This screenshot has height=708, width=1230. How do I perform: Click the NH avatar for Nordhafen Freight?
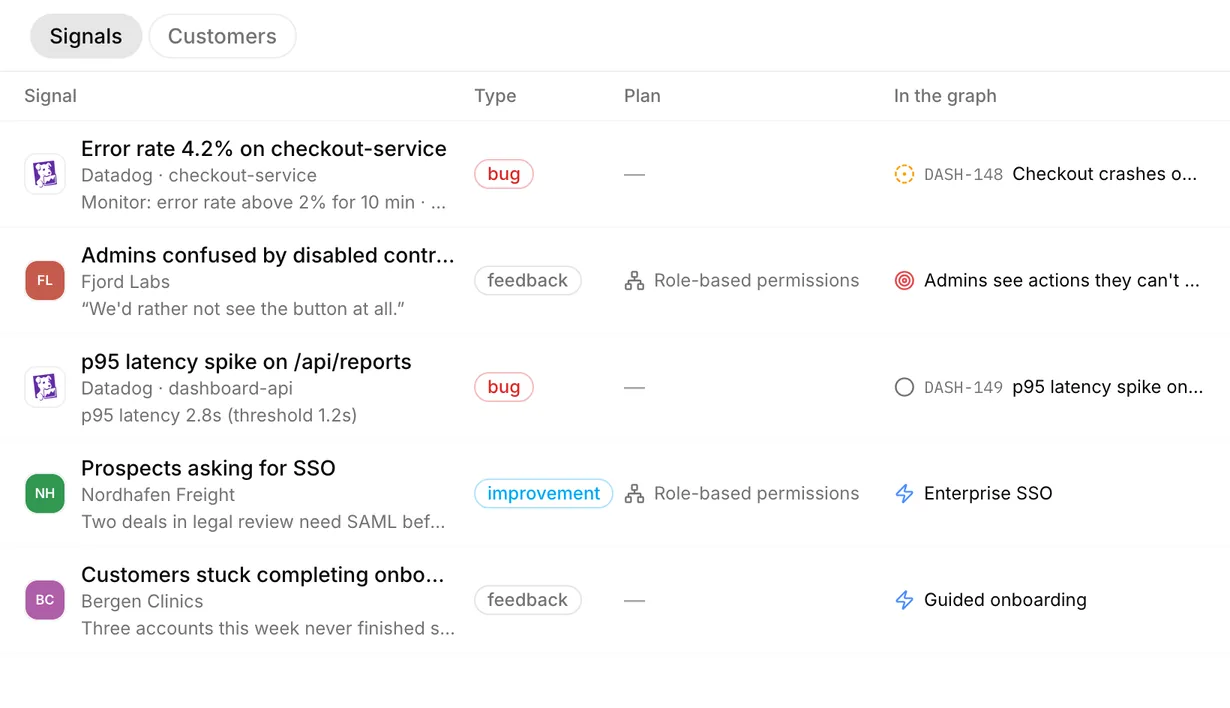pos(45,494)
